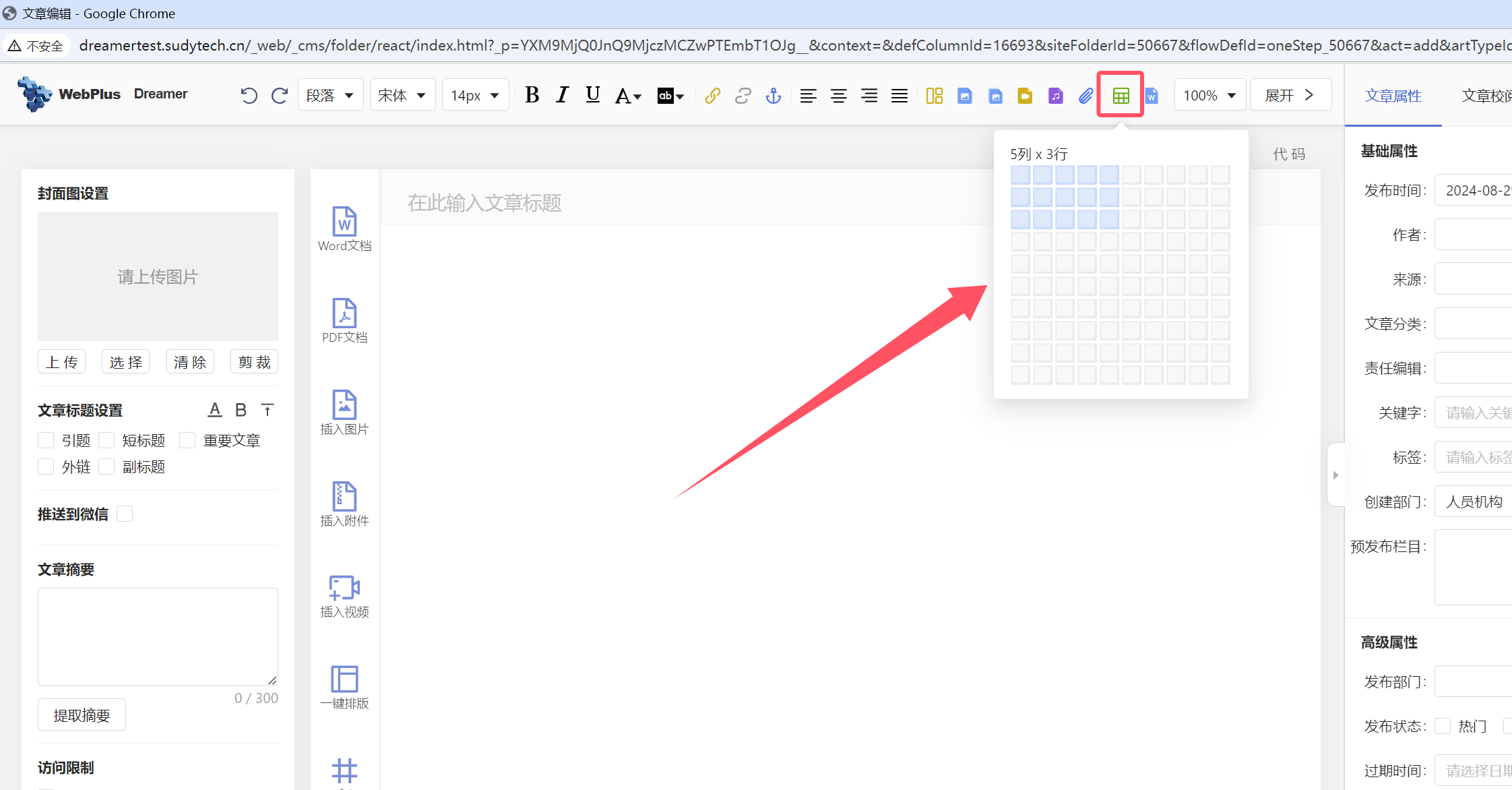Screen dimensions: 1512x790
Task: Click the 关键字 input field
Action: [x=1473, y=413]
